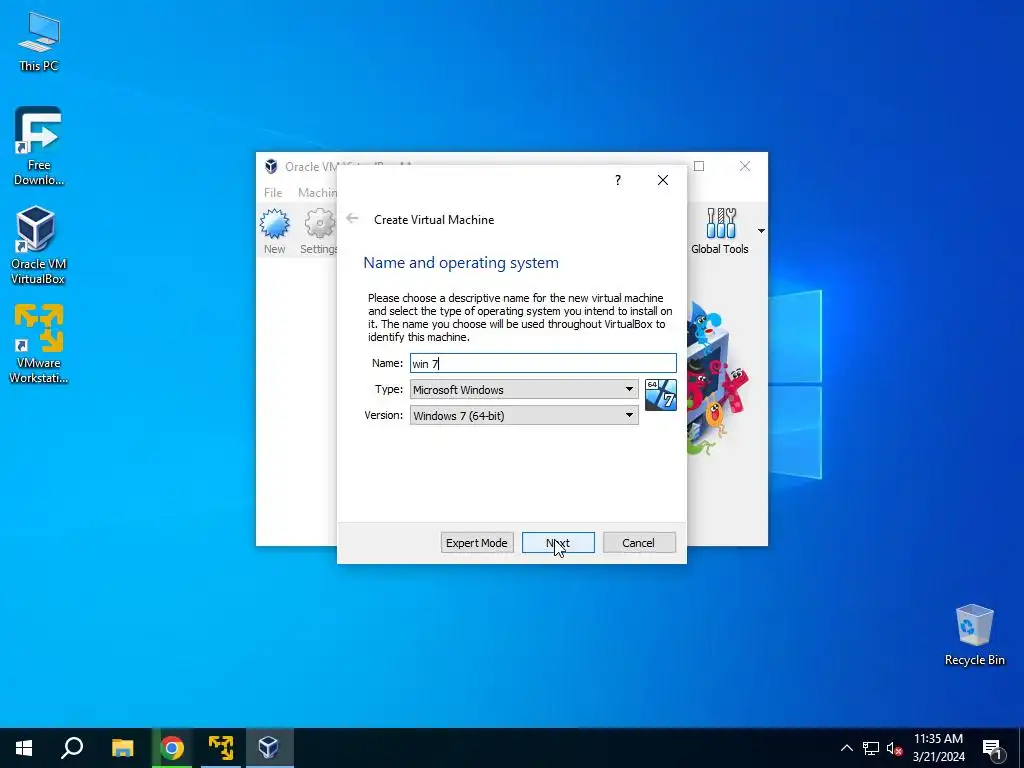The width and height of the screenshot is (1024, 768).
Task: Maximize the VirtualBox Manager window
Action: click(x=699, y=166)
